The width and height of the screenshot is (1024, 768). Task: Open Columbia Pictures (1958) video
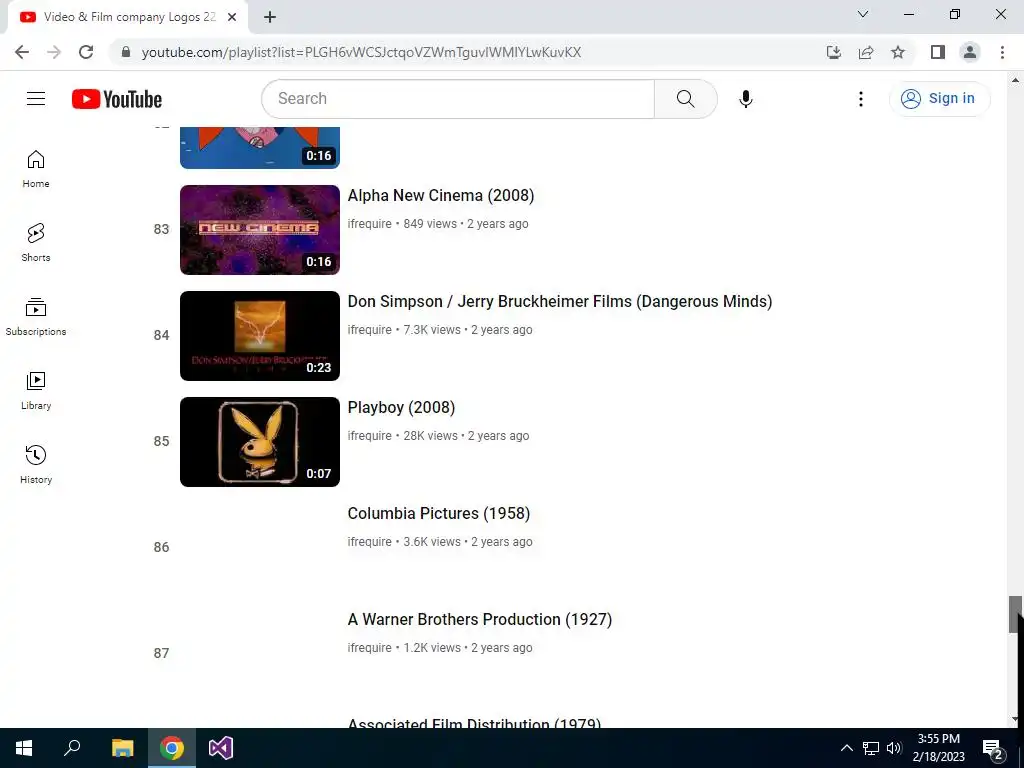pyautogui.click(x=439, y=513)
